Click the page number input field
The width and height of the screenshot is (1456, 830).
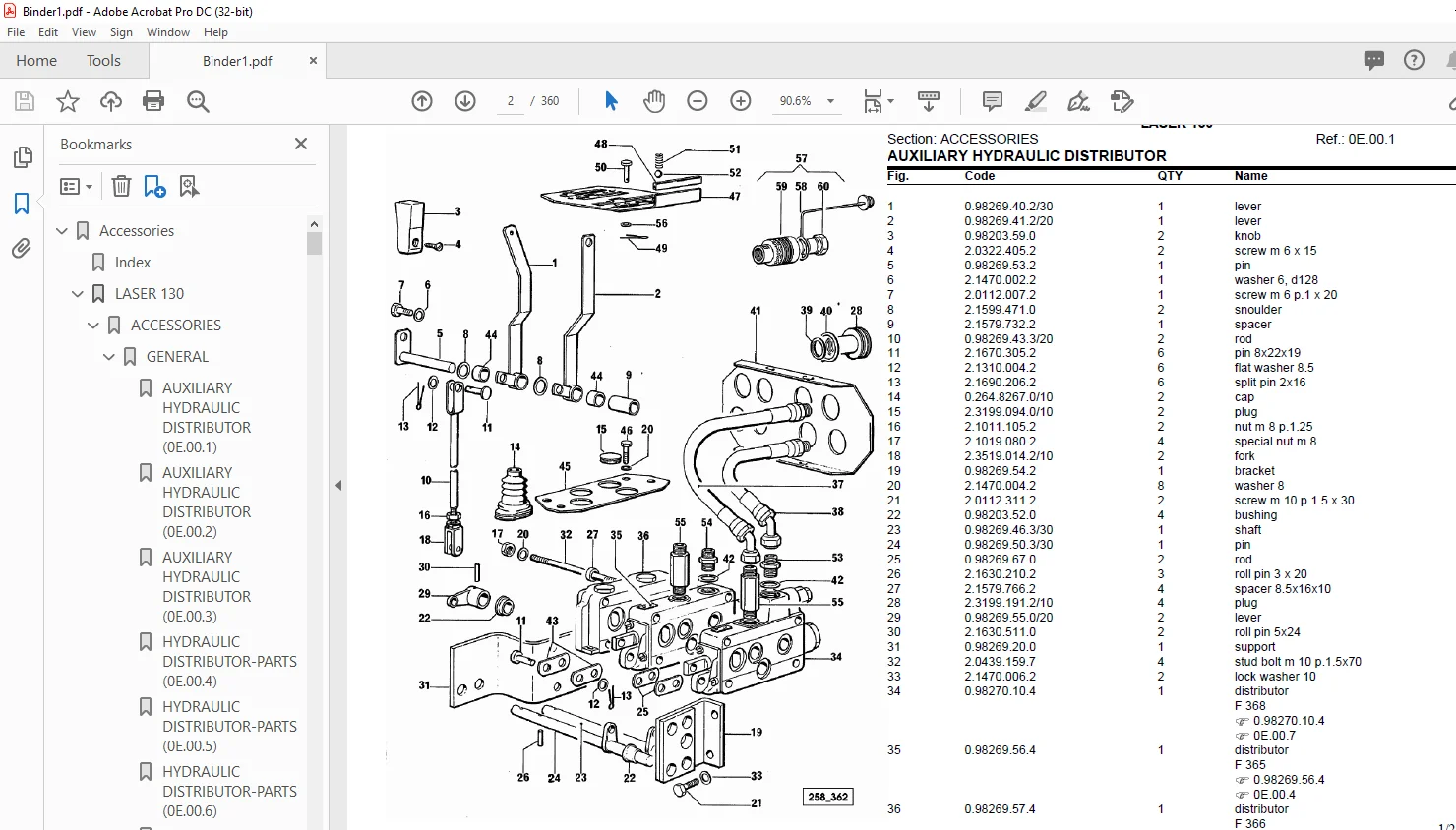(x=511, y=101)
